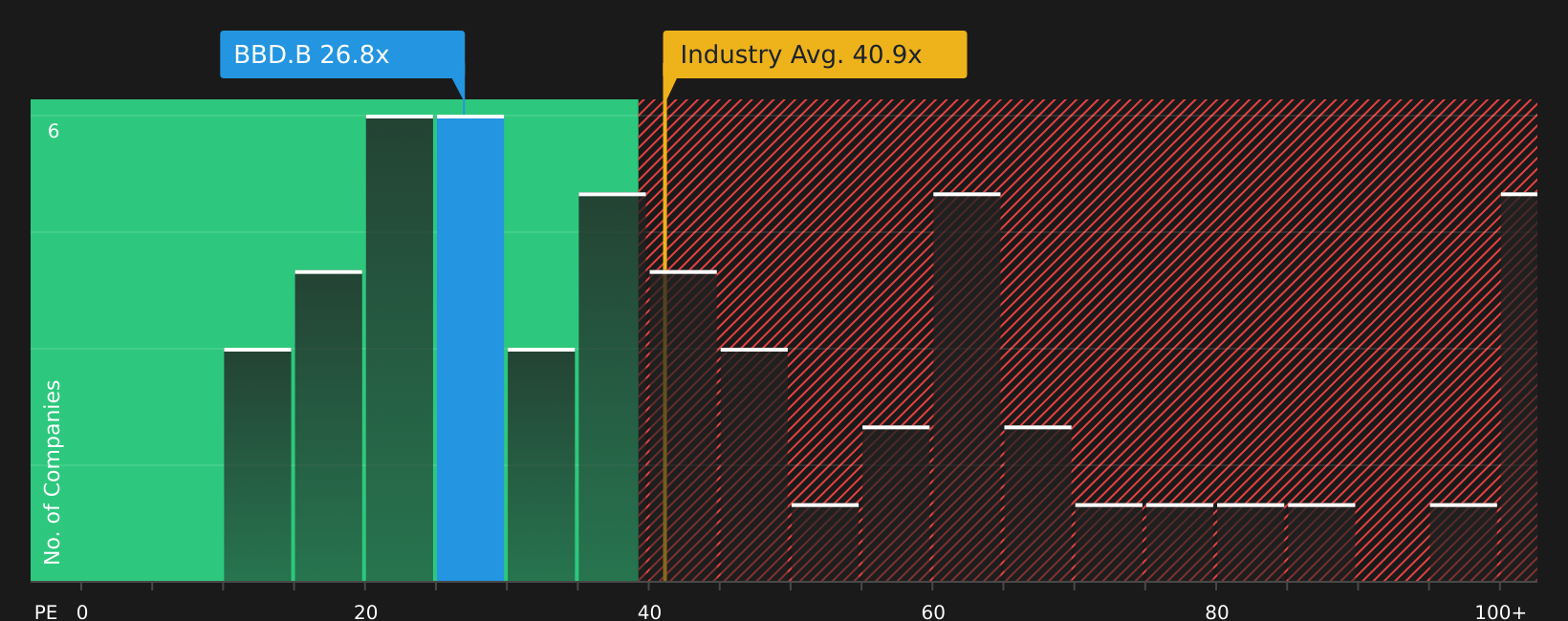
Task: Click the bar for PE 65 to 70
Action: [x=1037, y=503]
